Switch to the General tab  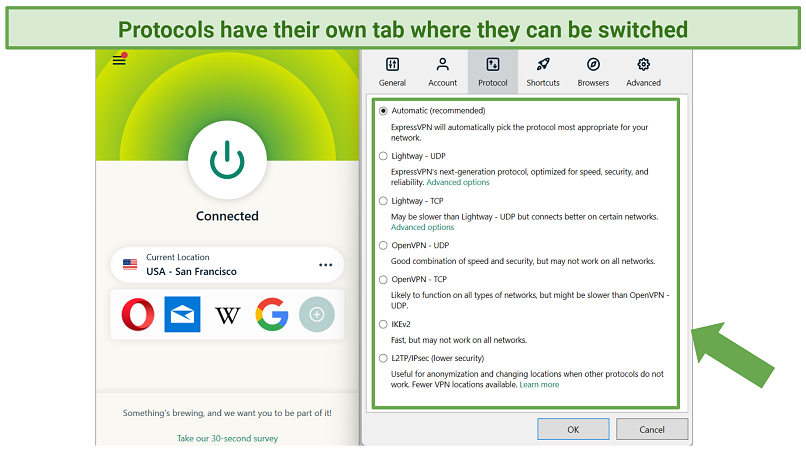[392, 72]
